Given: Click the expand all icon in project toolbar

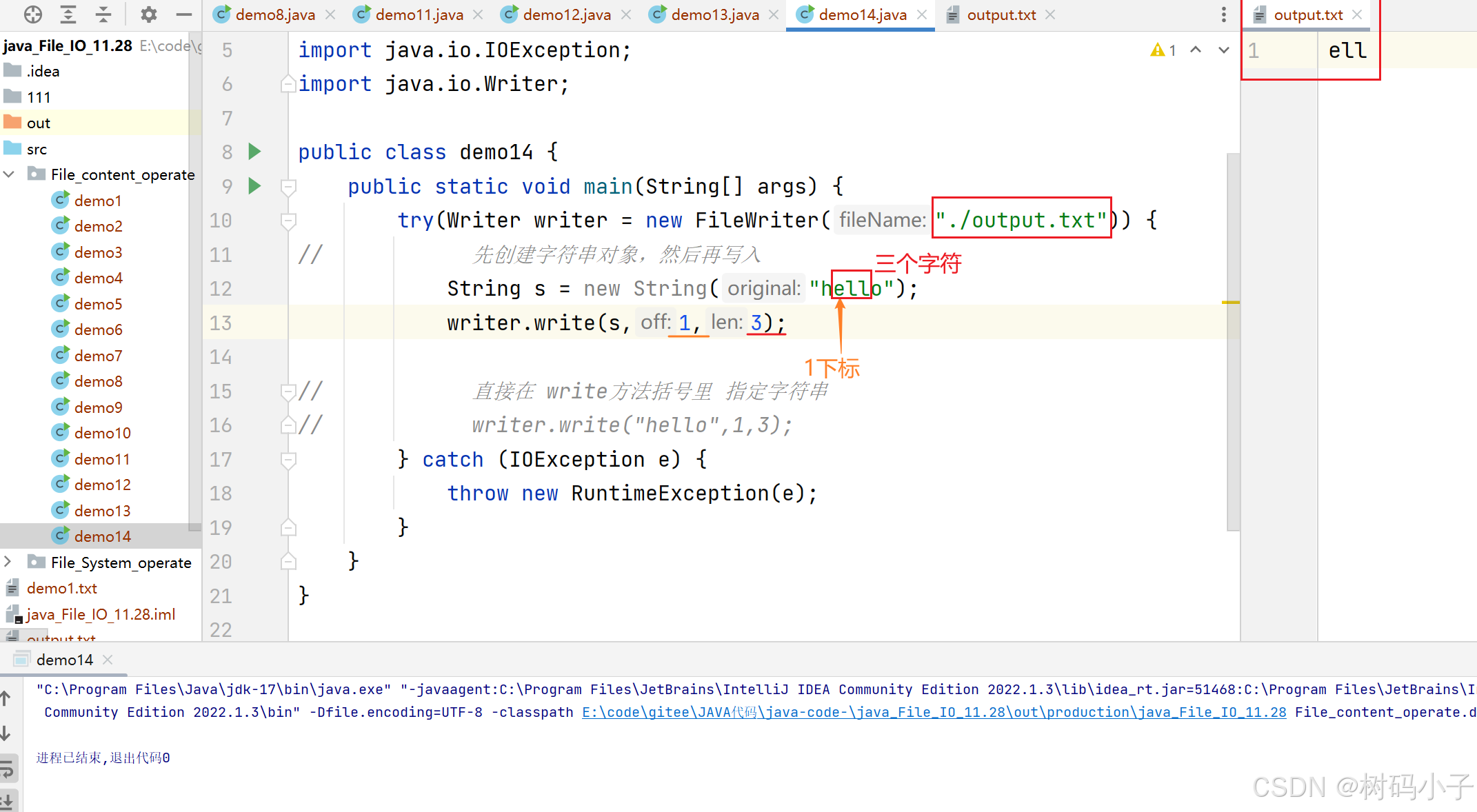Looking at the screenshot, I should (68, 14).
